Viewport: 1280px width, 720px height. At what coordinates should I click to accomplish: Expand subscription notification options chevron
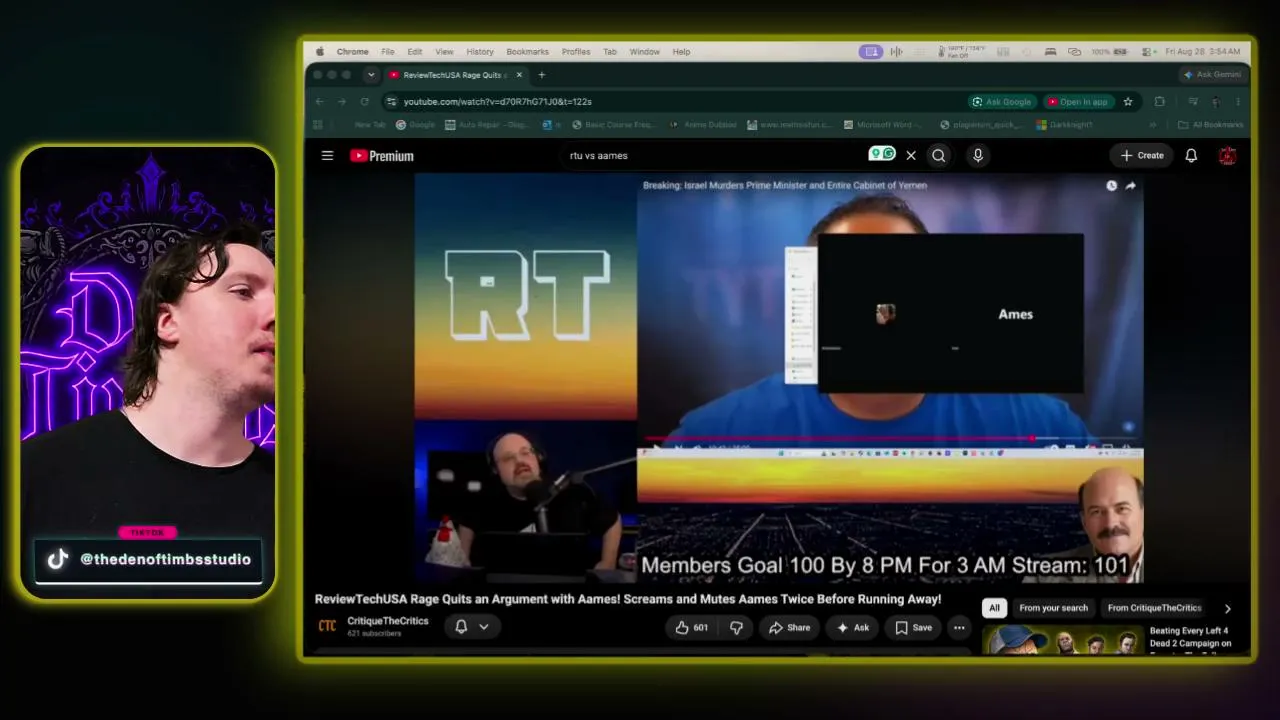[484, 626]
